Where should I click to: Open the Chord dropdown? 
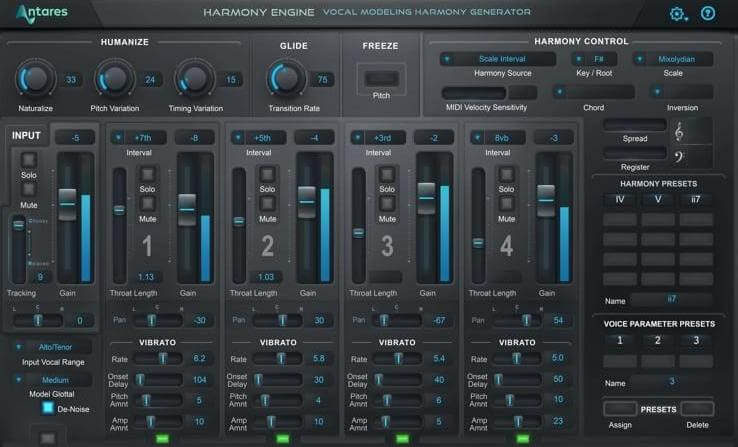point(594,92)
